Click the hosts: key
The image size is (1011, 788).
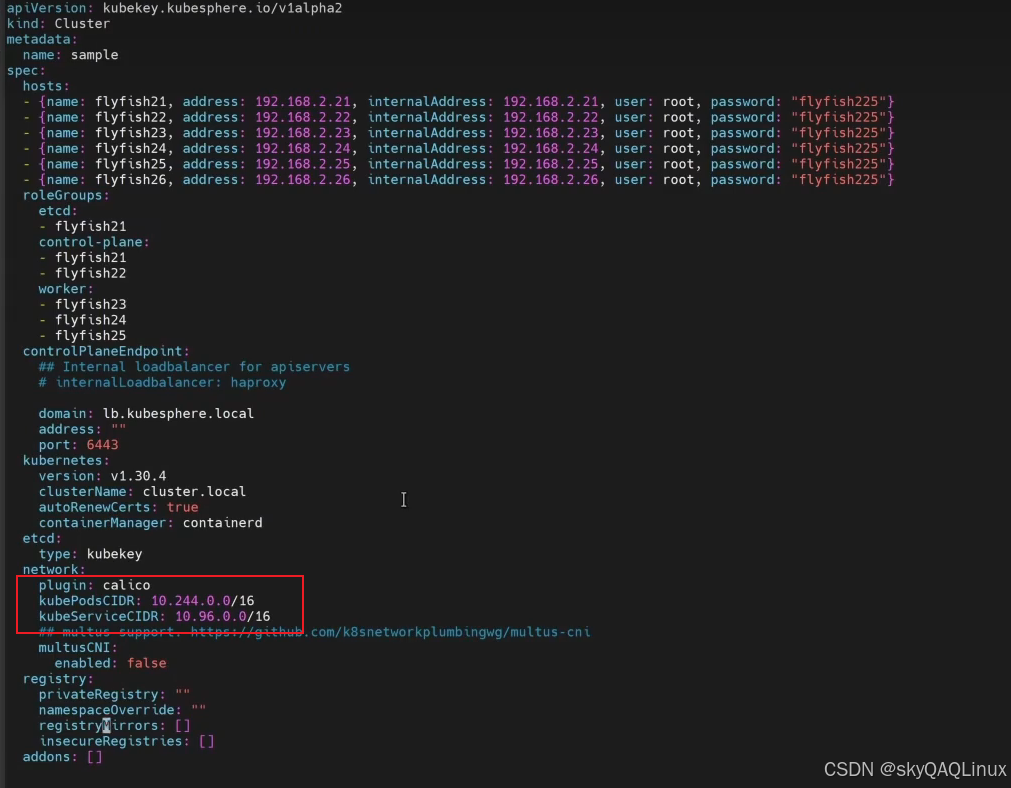(x=46, y=86)
